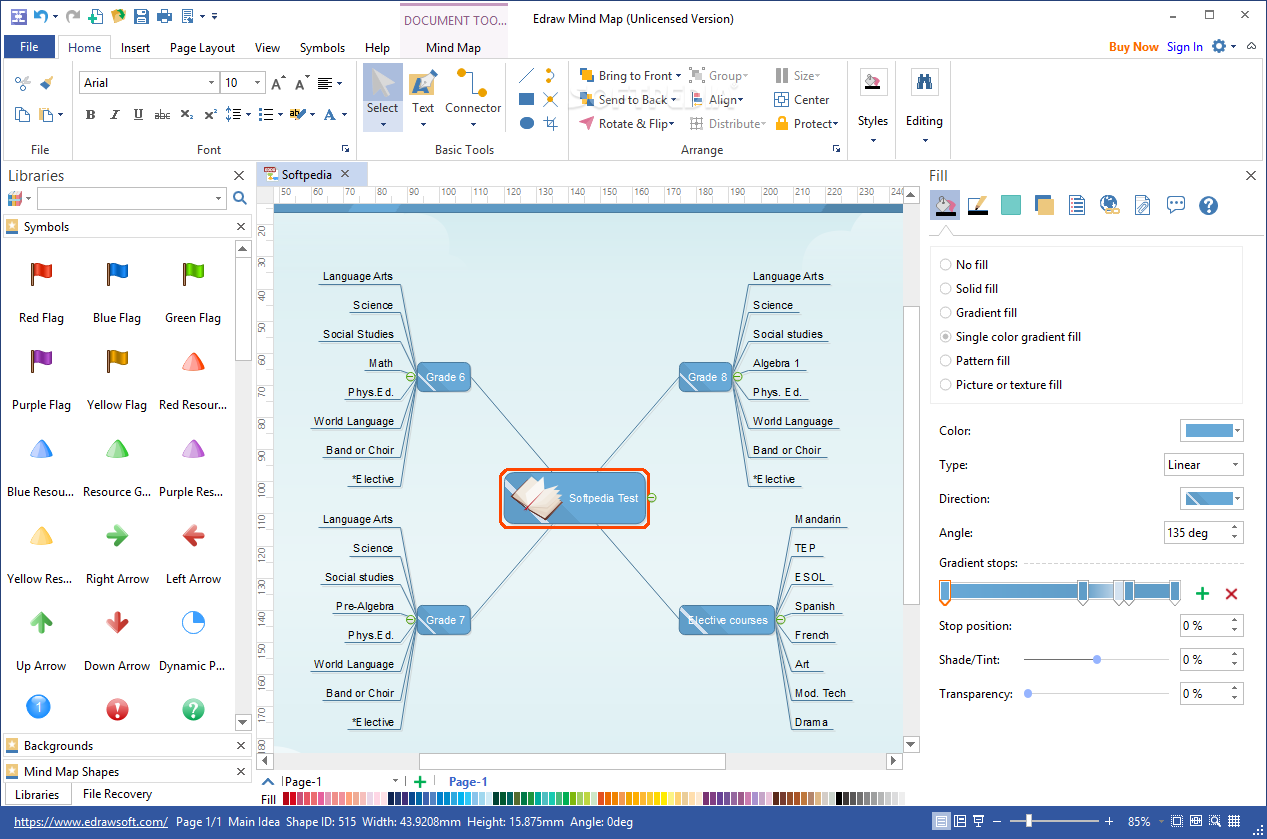Viewport: 1267px width, 839px height.
Task: Choose the Down Arrow symbol
Action: [x=117, y=622]
